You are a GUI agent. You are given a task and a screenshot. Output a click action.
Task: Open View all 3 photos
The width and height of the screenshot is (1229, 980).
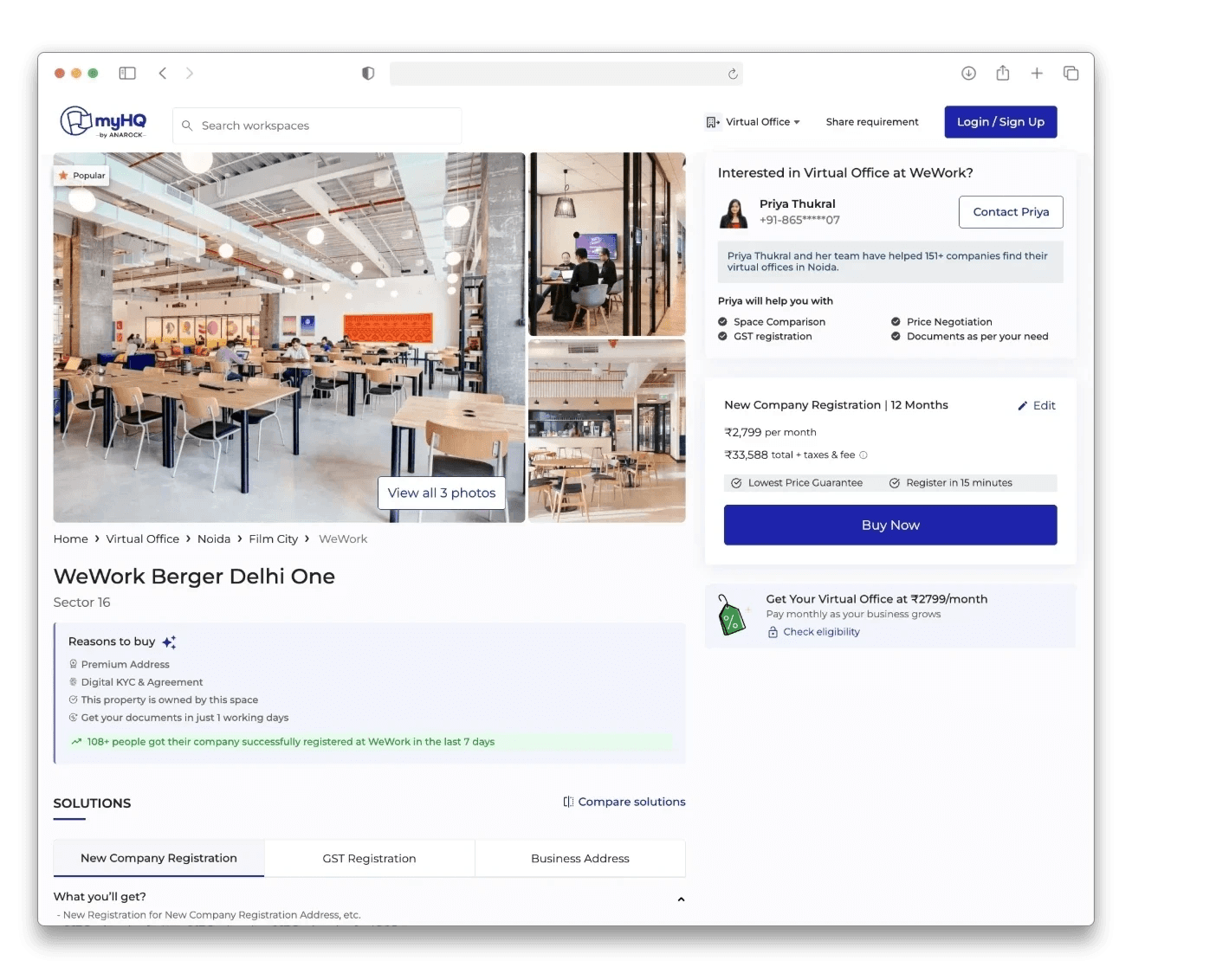point(442,493)
